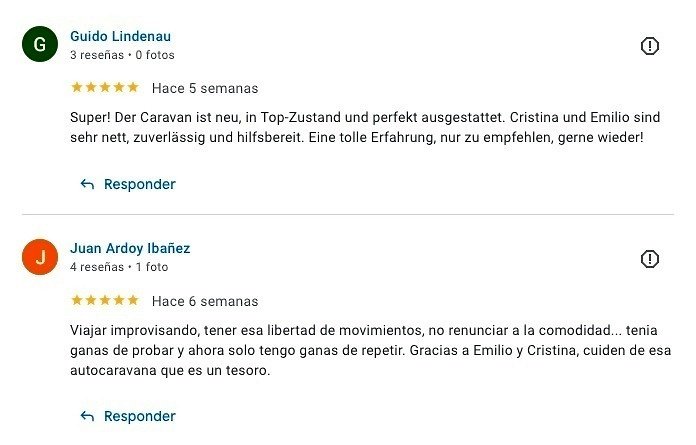The width and height of the screenshot is (696, 445).
Task: Click the reply arrow icon under Guido's review
Action: coord(87,184)
